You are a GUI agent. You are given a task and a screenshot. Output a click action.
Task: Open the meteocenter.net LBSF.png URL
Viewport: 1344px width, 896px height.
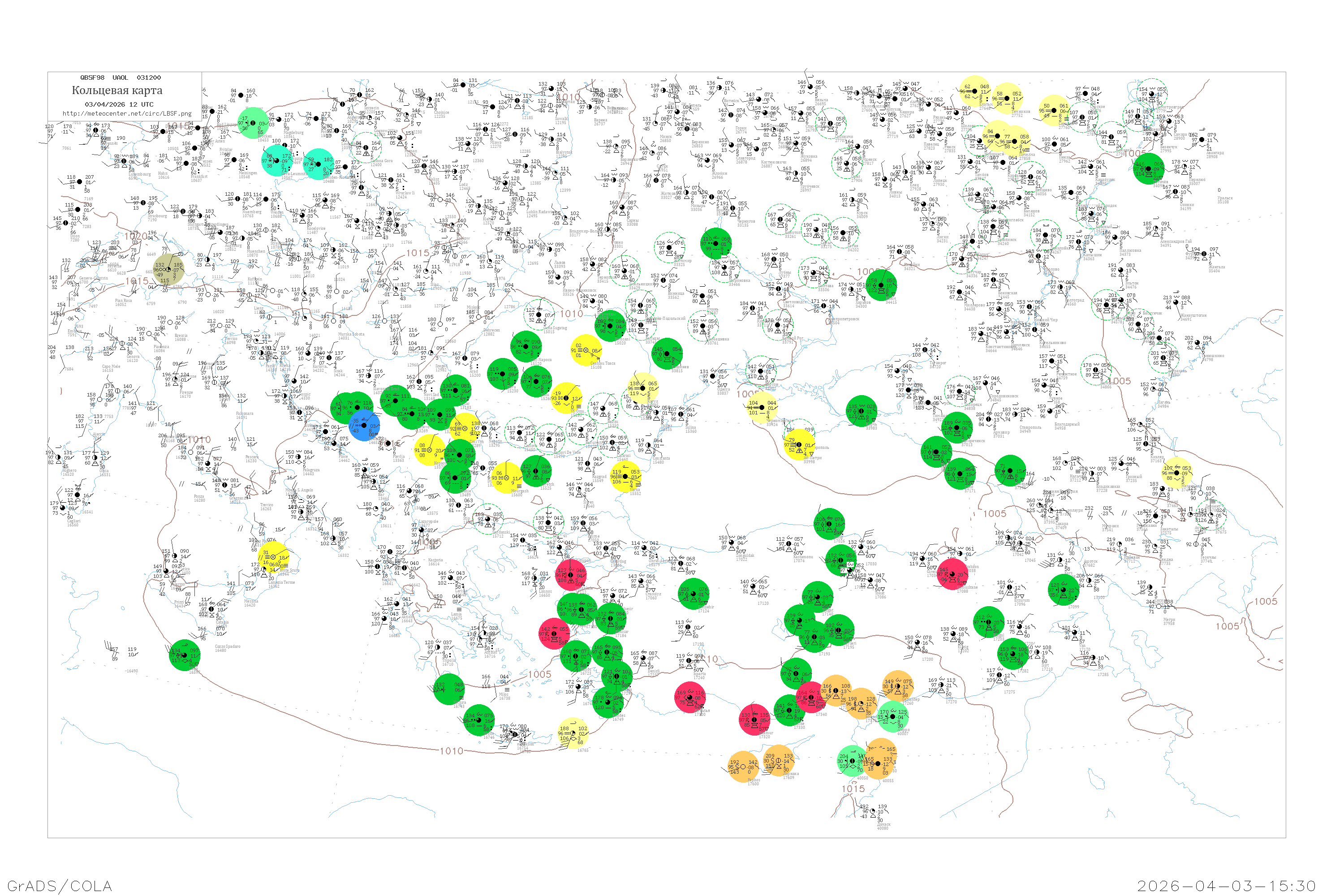tap(127, 114)
